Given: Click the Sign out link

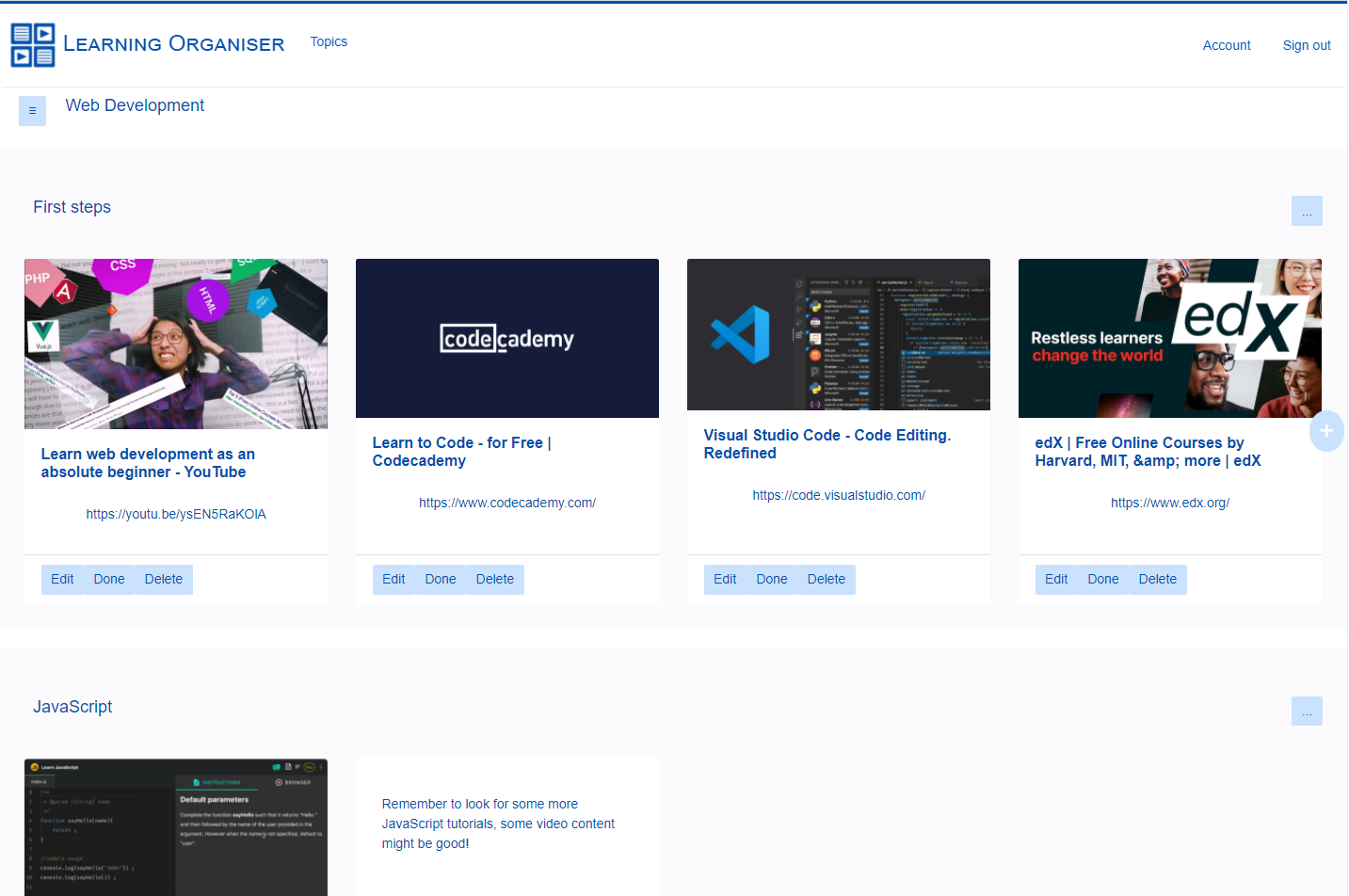Looking at the screenshot, I should click(x=1306, y=45).
